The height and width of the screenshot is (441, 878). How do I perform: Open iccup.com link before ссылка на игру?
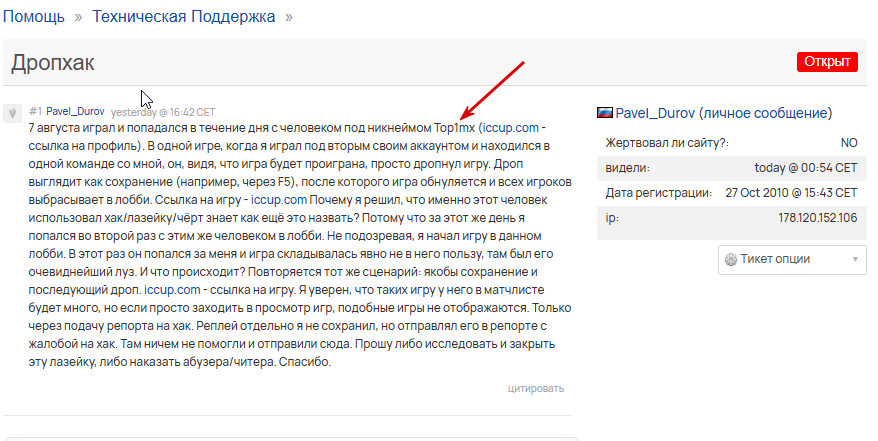pyautogui.click(x=172, y=290)
